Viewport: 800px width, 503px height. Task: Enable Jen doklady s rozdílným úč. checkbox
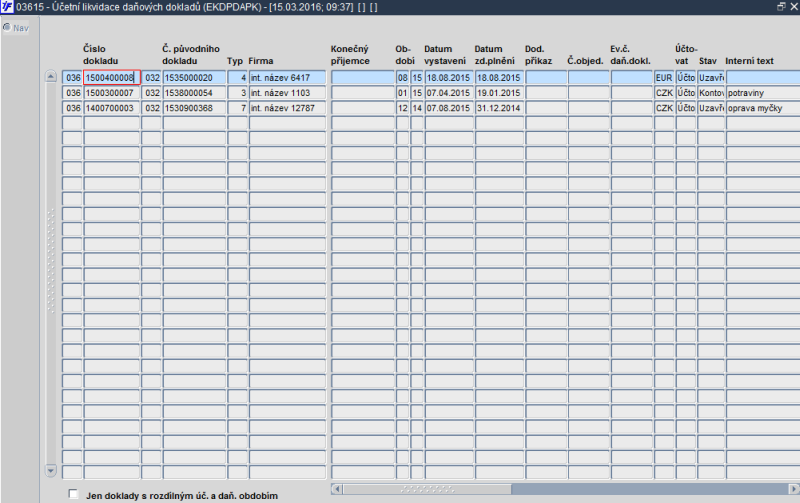click(73, 494)
